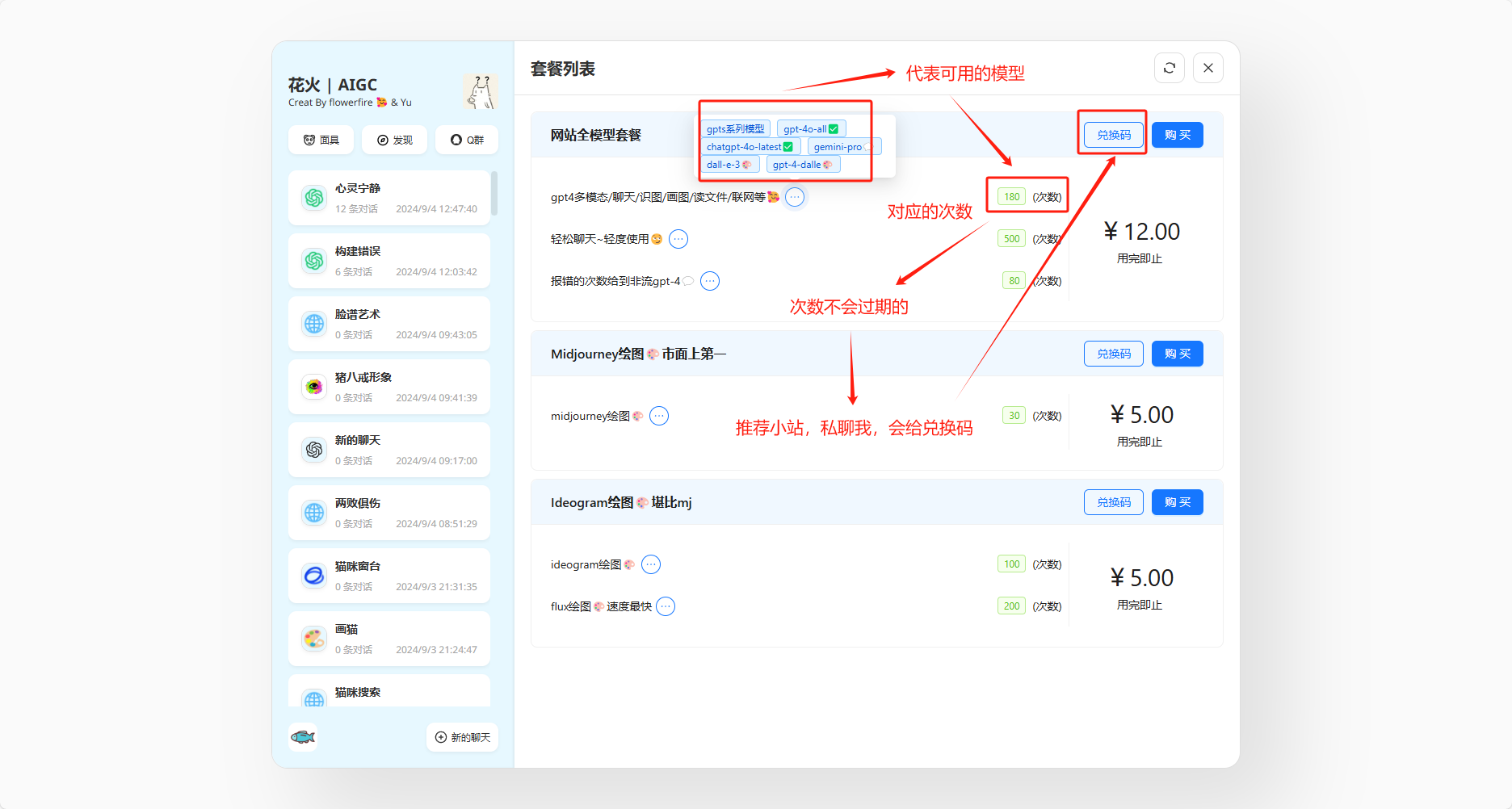Open the 构建错误 conversation
Image resolution: width=1512 pixels, height=809 pixels.
coord(389,261)
